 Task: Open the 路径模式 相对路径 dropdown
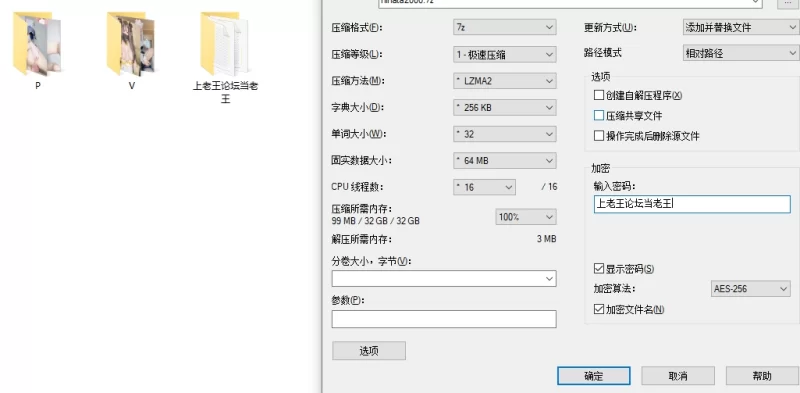[741, 53]
